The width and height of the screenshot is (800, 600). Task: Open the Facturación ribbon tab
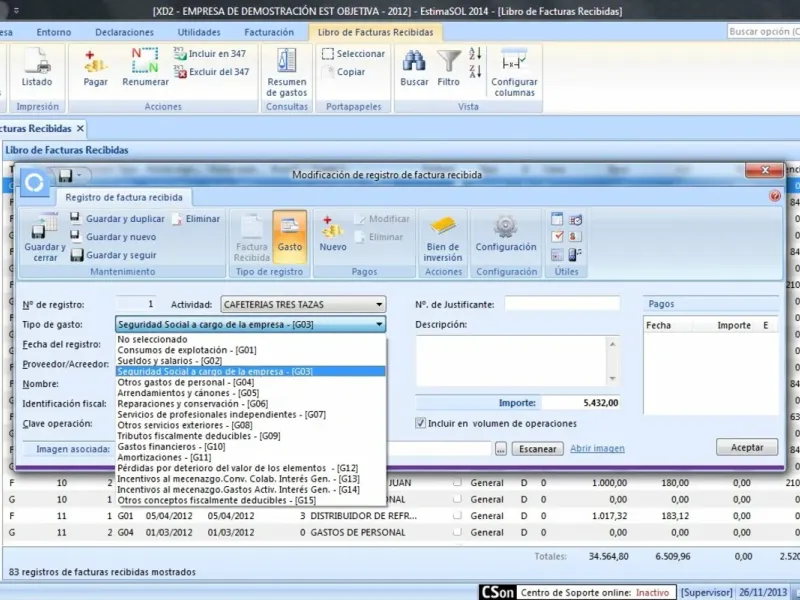[269, 32]
